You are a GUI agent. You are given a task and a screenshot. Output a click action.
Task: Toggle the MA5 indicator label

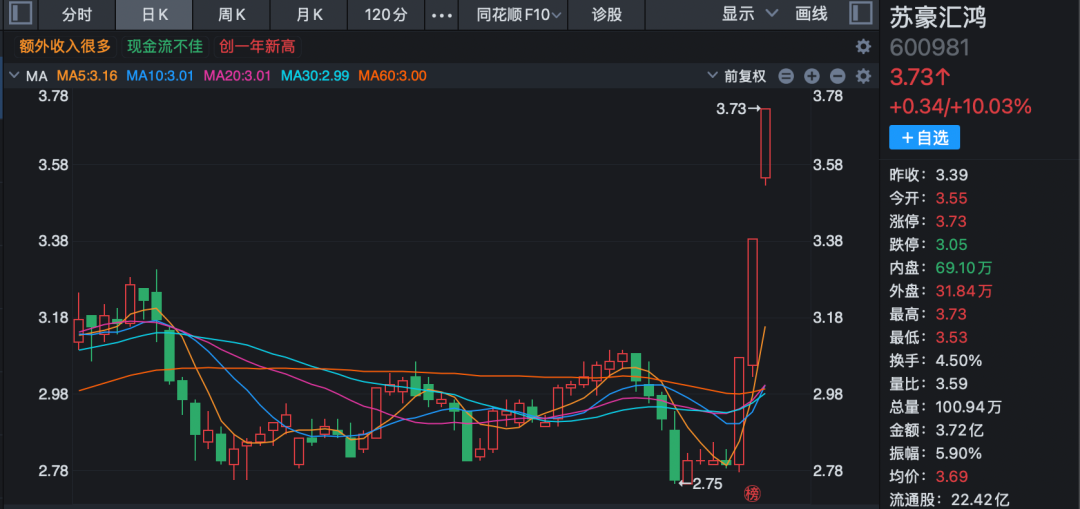[x=87, y=76]
